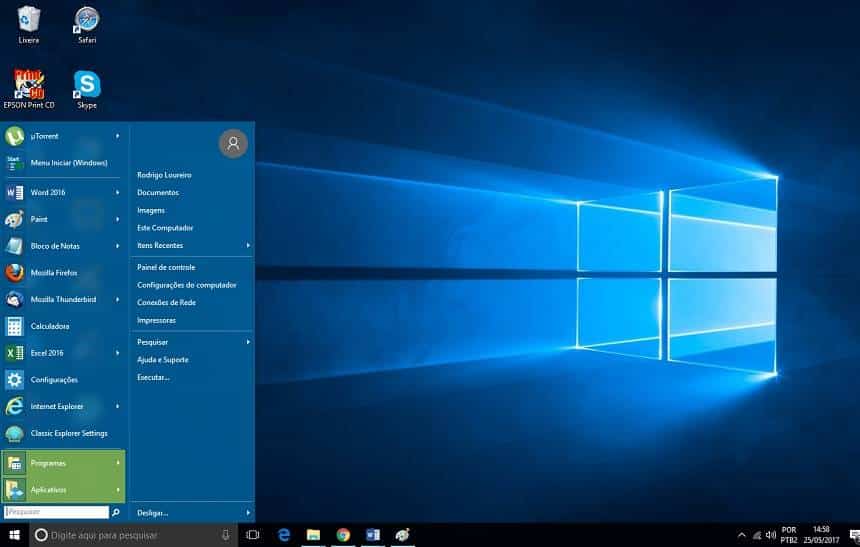Expand Itens Recentes submenu arrow
The height and width of the screenshot is (547, 860).
pos(247,245)
